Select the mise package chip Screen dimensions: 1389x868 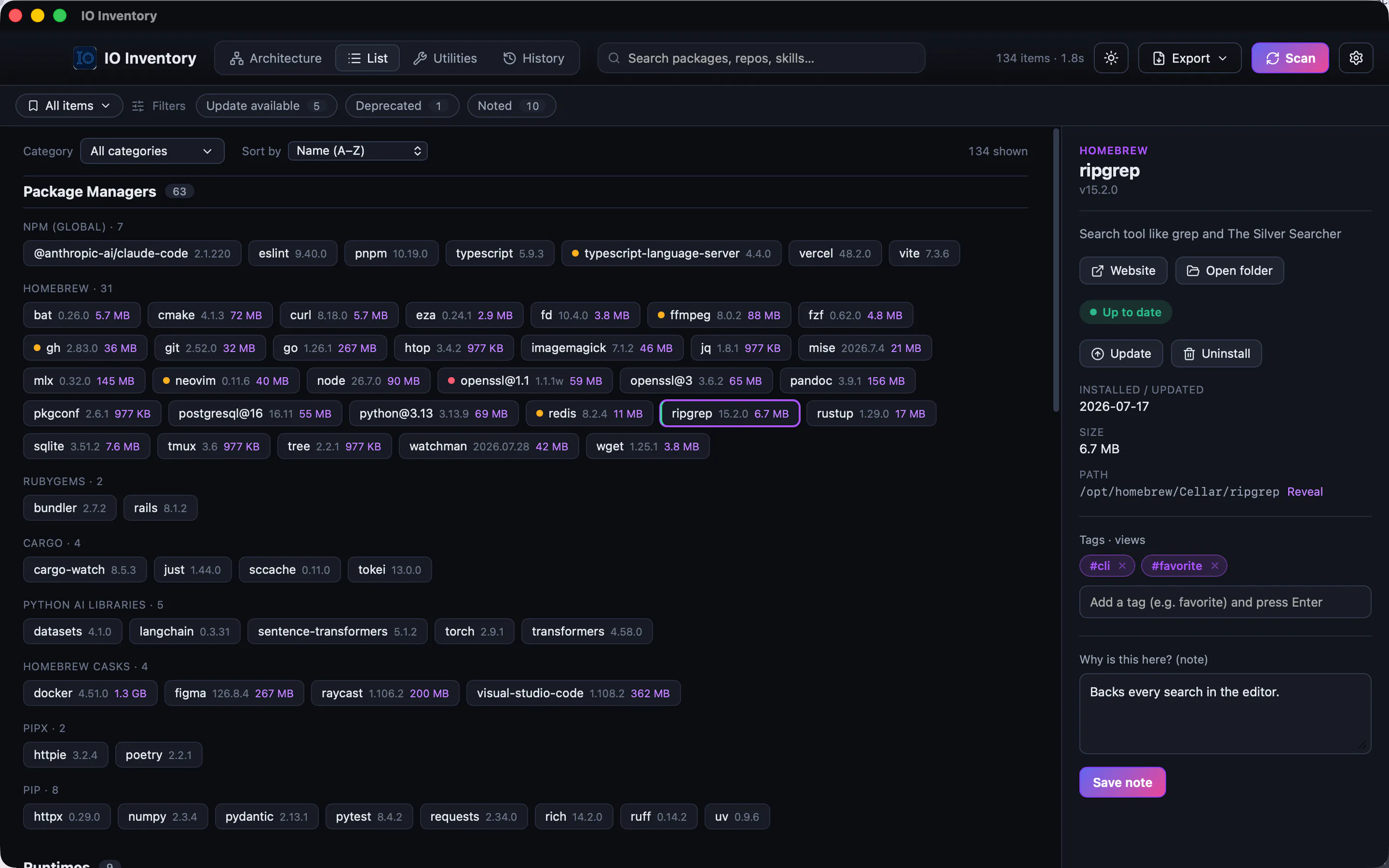[x=864, y=348]
